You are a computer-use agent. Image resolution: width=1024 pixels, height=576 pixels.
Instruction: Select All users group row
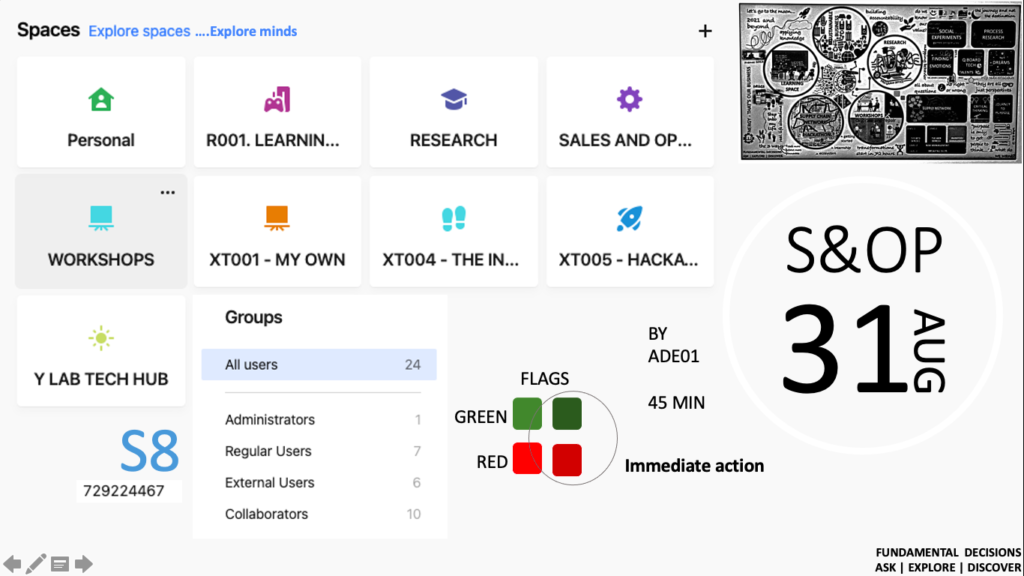(319, 365)
